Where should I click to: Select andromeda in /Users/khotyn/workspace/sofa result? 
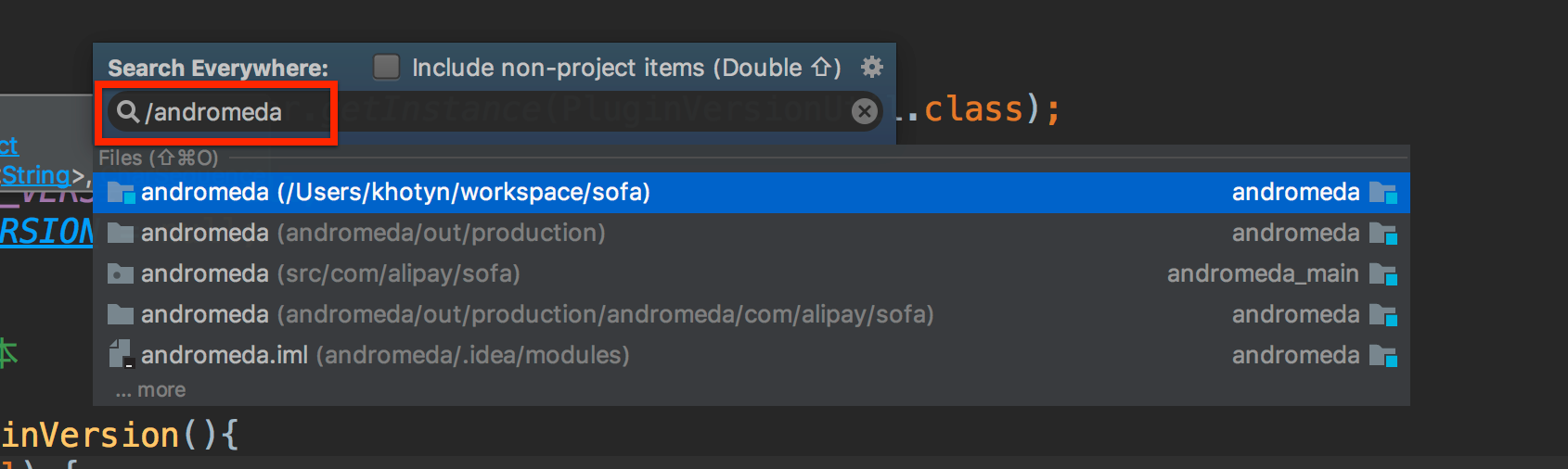click(752, 192)
